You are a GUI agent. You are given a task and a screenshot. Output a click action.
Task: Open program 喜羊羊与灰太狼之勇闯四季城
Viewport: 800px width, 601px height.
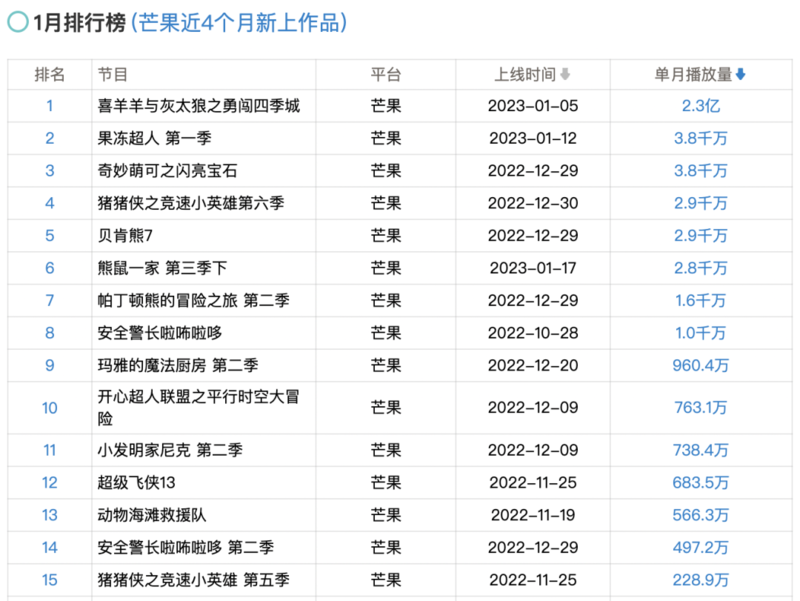pyautogui.click(x=198, y=106)
